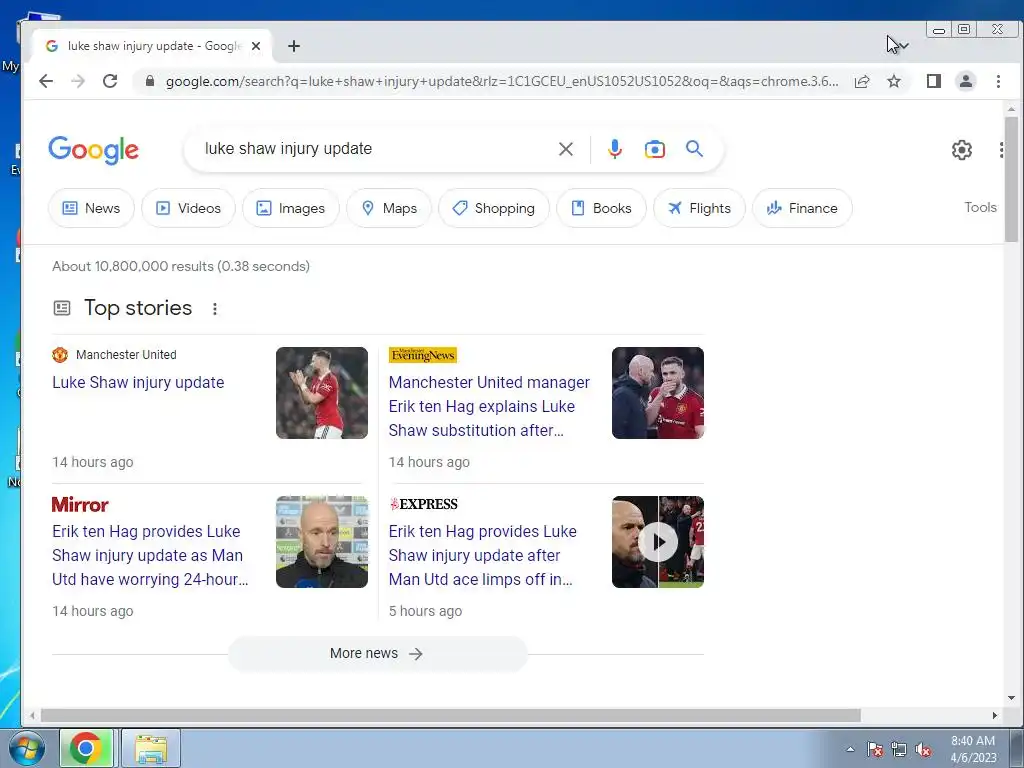Open Evening News story thumbnail
This screenshot has width=1024, height=768.
pyautogui.click(x=658, y=393)
